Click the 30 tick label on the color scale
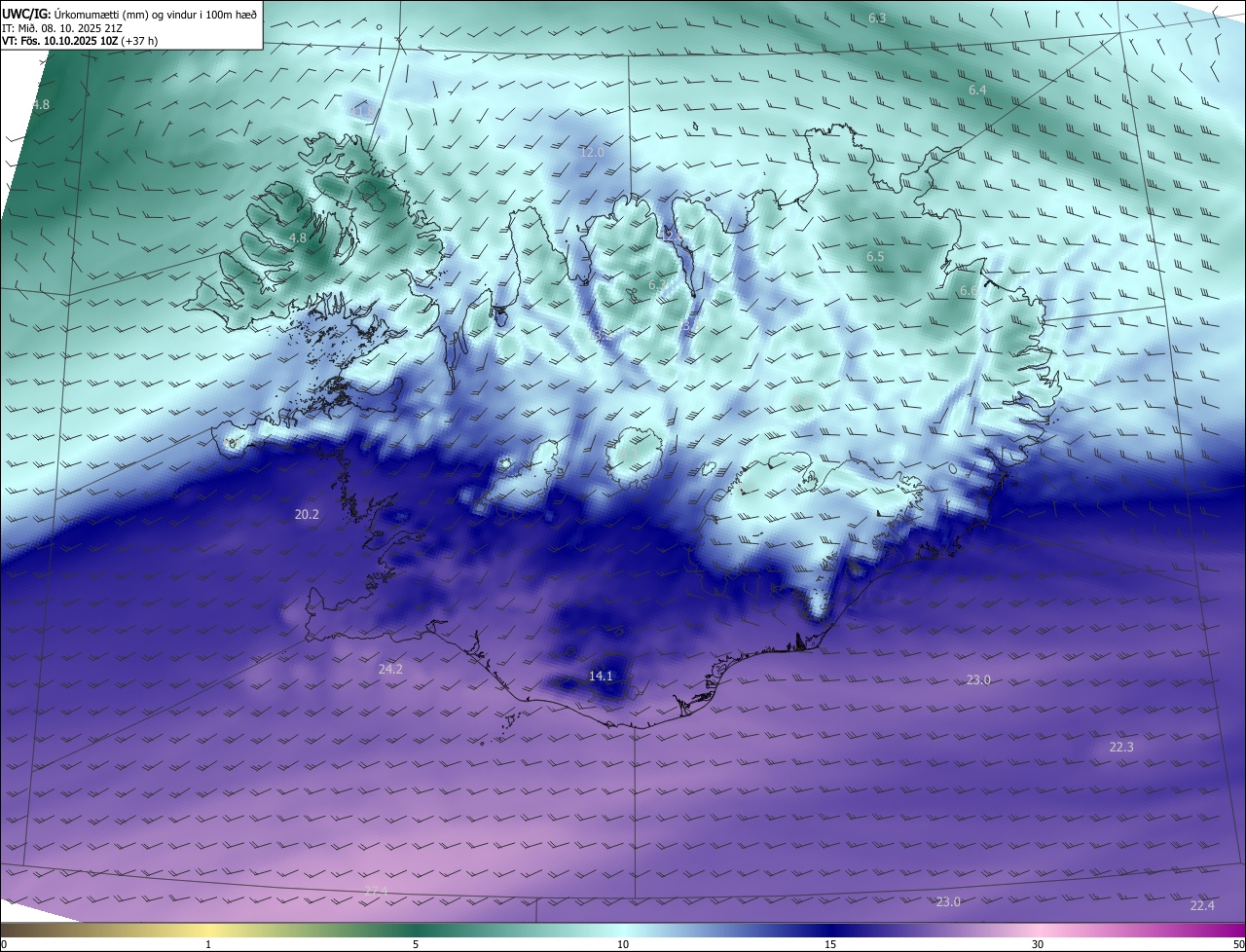Image resolution: width=1246 pixels, height=952 pixels. click(1038, 944)
